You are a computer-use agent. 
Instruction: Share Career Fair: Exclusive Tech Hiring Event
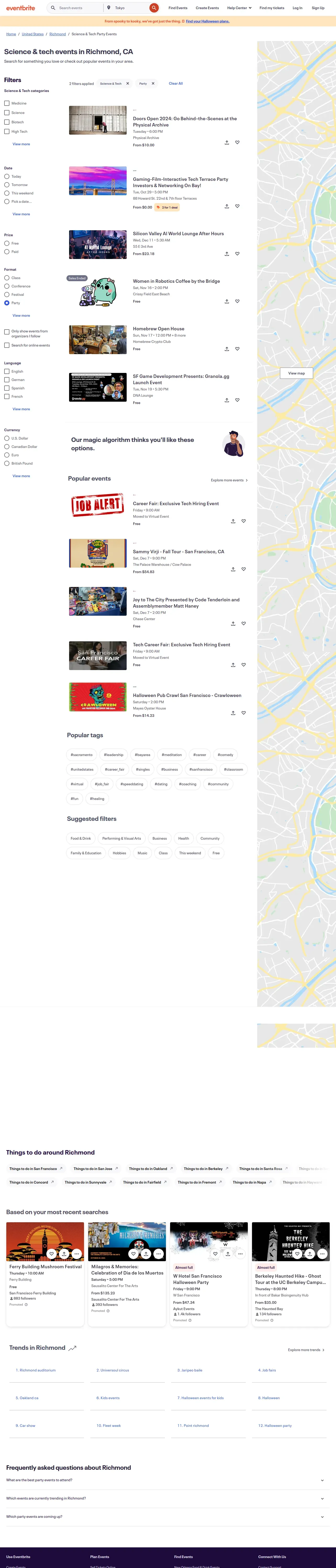[233, 521]
